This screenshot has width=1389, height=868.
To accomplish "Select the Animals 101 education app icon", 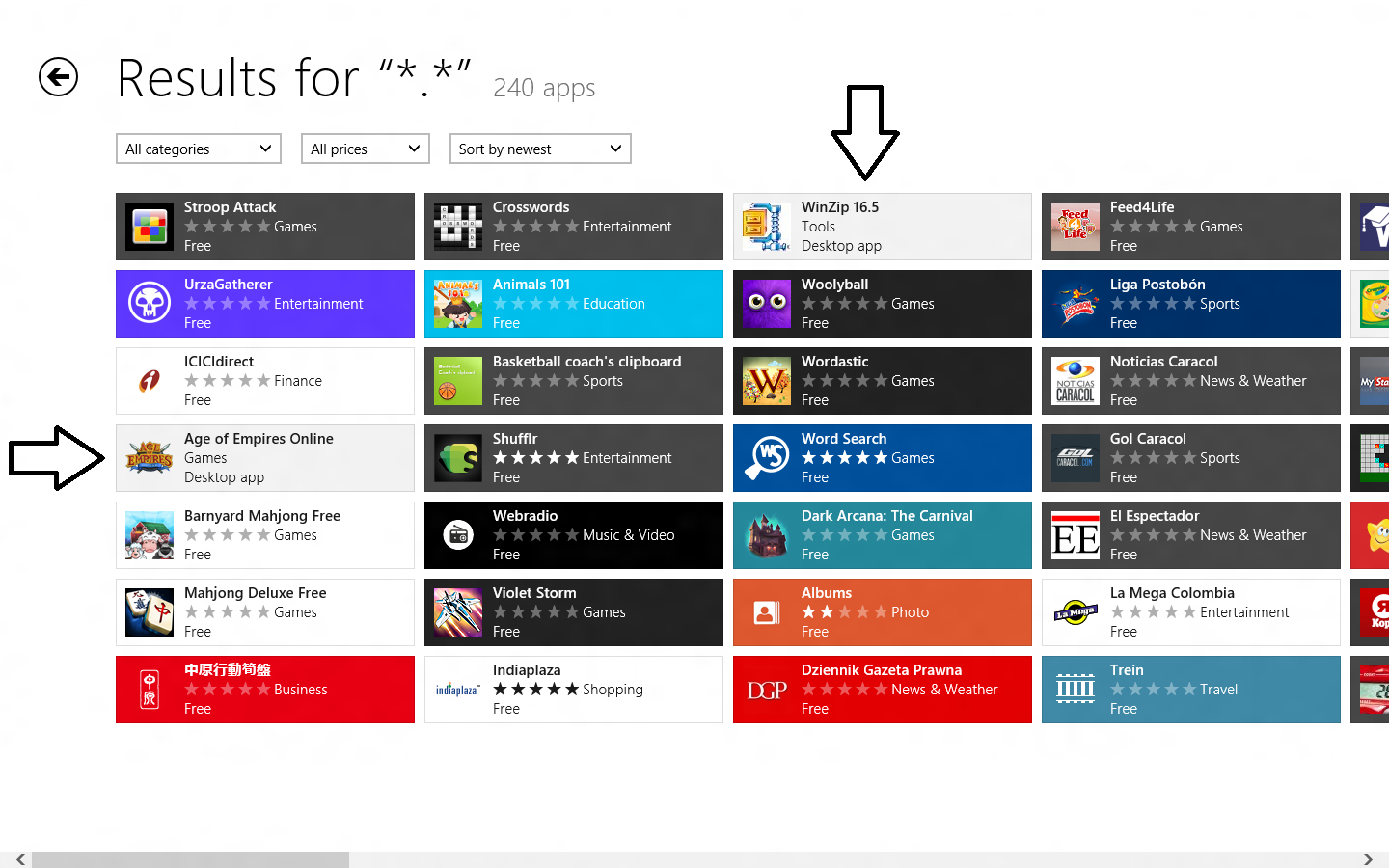I will tap(457, 303).
